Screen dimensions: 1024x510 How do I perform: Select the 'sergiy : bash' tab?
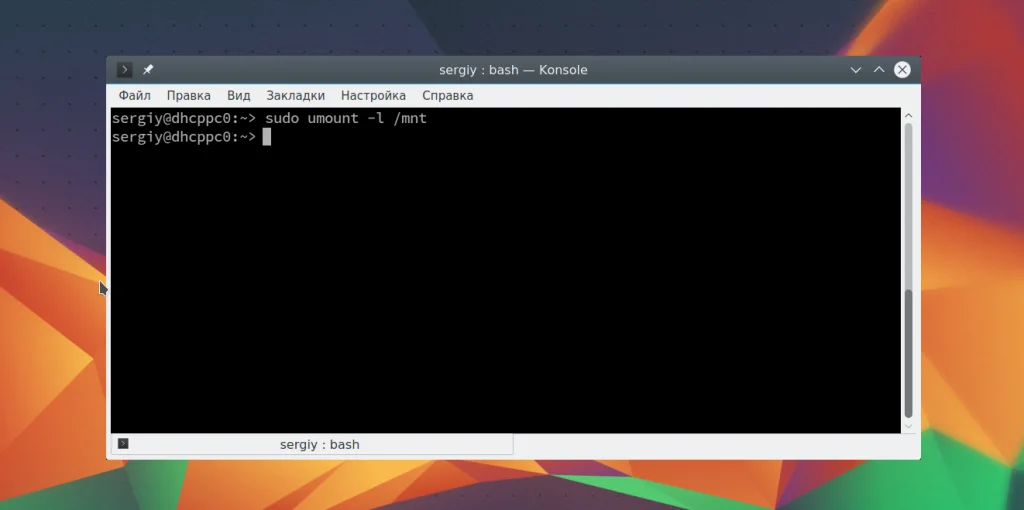point(312,445)
